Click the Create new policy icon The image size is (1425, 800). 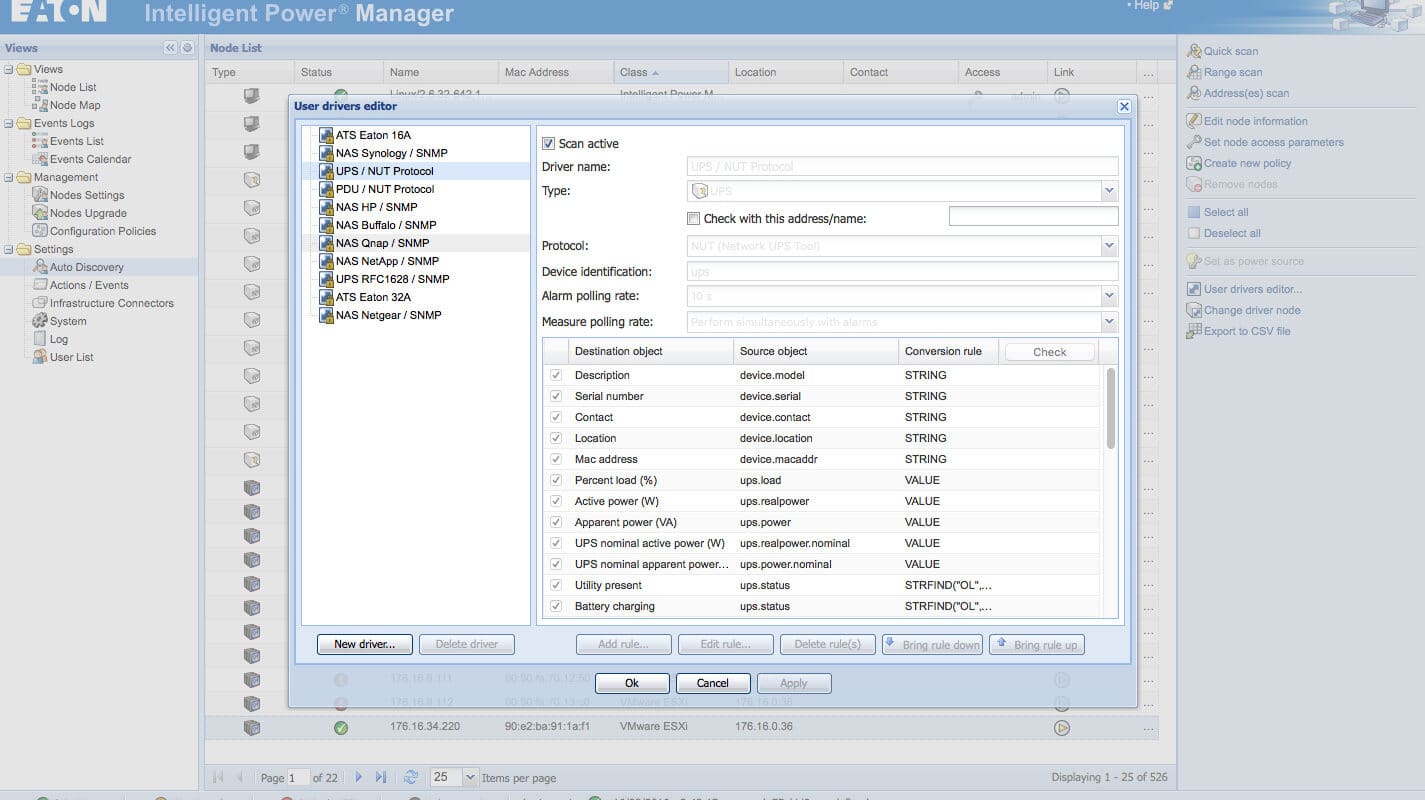(1194, 163)
